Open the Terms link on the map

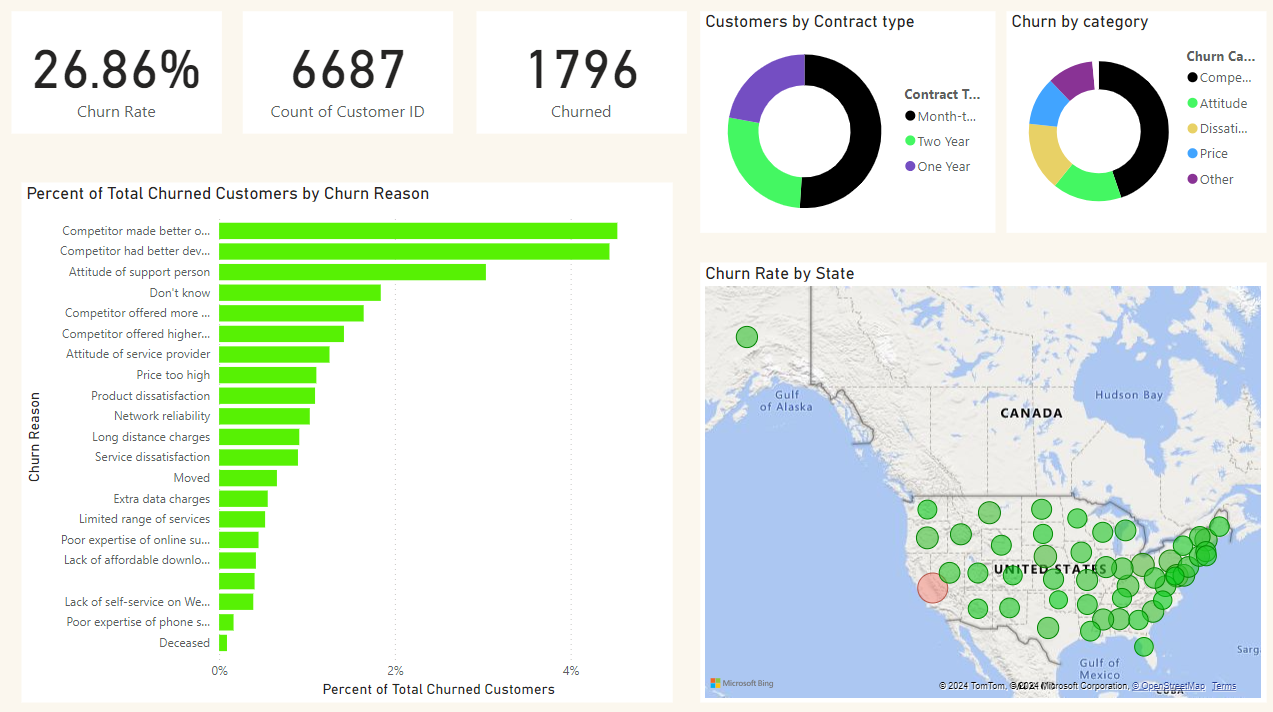[1223, 686]
